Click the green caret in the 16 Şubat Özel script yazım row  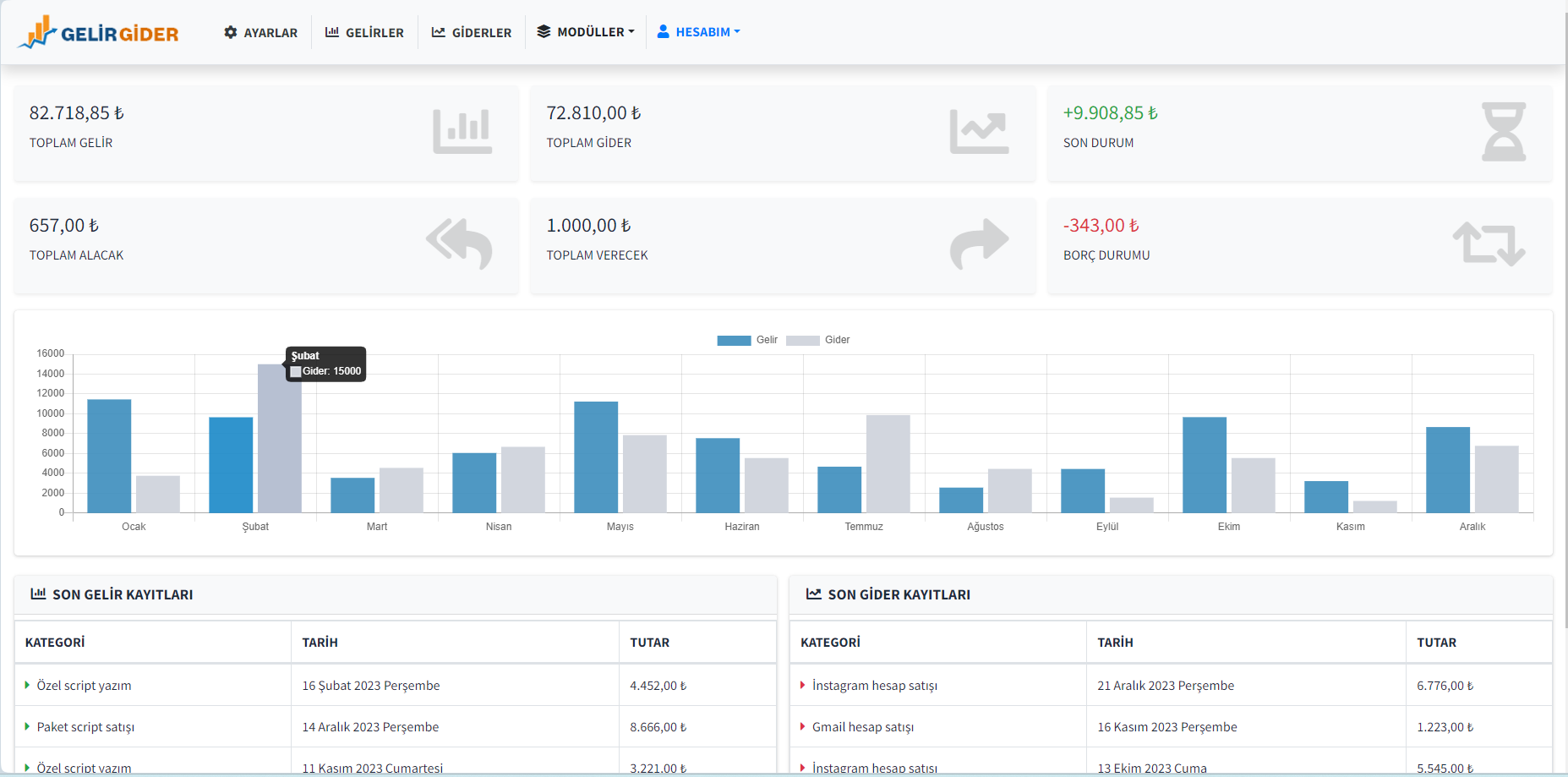(x=28, y=685)
